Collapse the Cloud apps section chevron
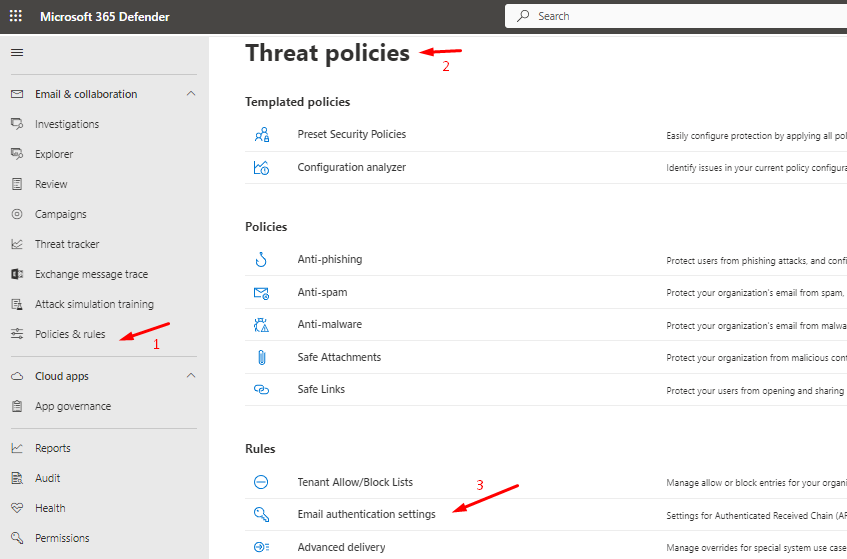 191,376
